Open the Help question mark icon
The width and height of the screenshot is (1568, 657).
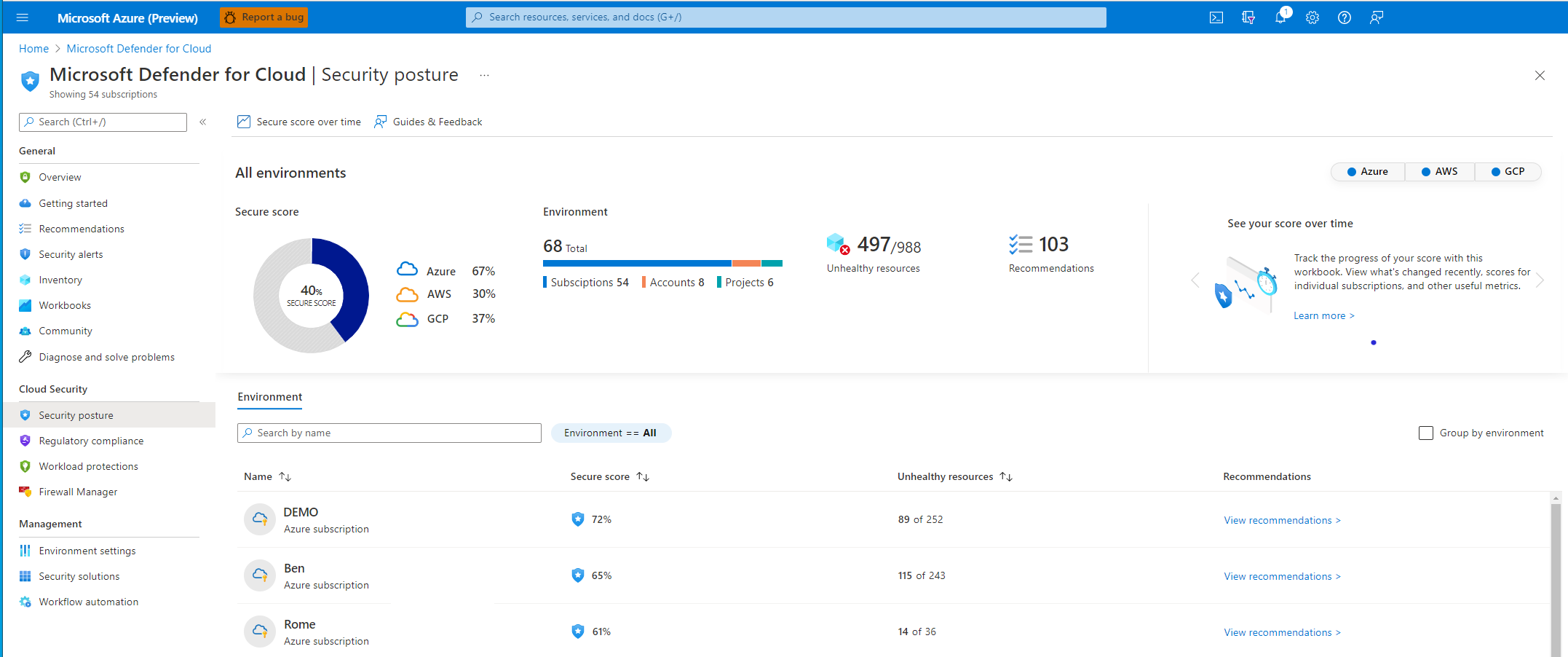coord(1345,17)
